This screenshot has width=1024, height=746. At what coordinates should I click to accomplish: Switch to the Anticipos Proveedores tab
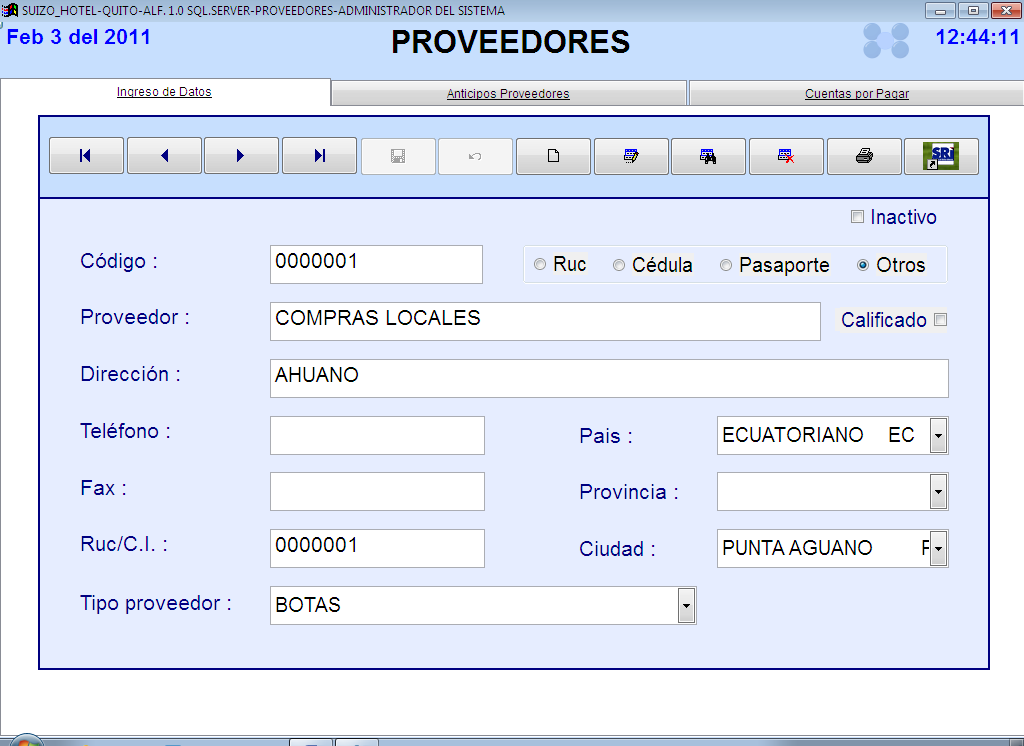(508, 94)
